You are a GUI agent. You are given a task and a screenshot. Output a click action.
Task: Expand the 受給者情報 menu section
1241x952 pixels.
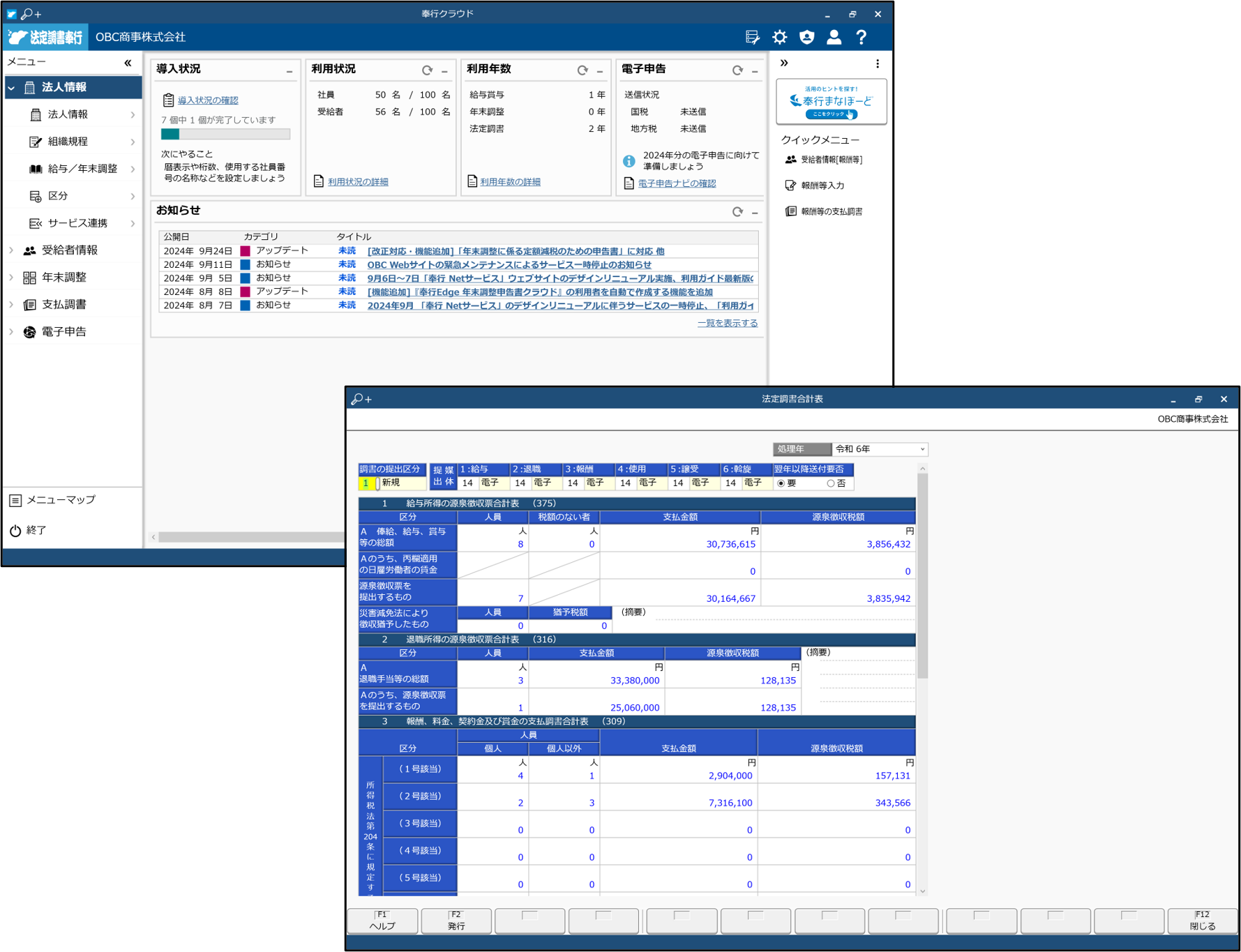pyautogui.click(x=69, y=250)
